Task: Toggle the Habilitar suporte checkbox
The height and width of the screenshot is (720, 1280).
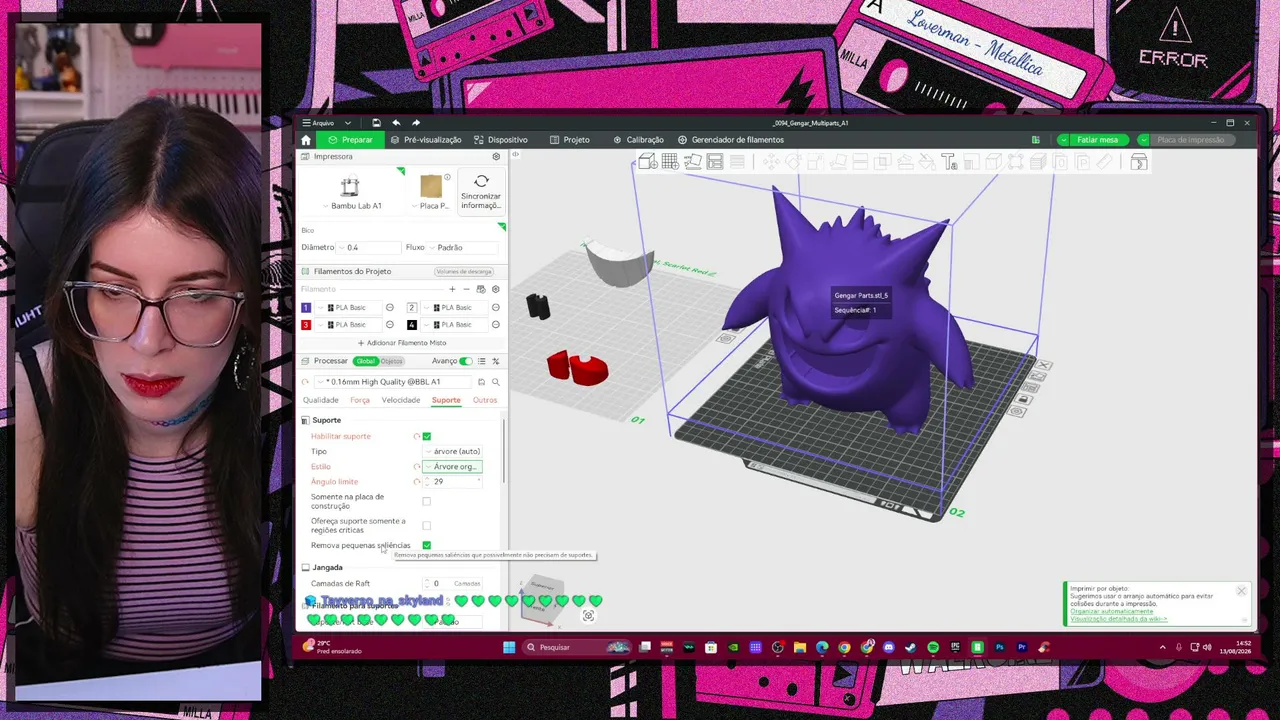Action: tap(427, 437)
